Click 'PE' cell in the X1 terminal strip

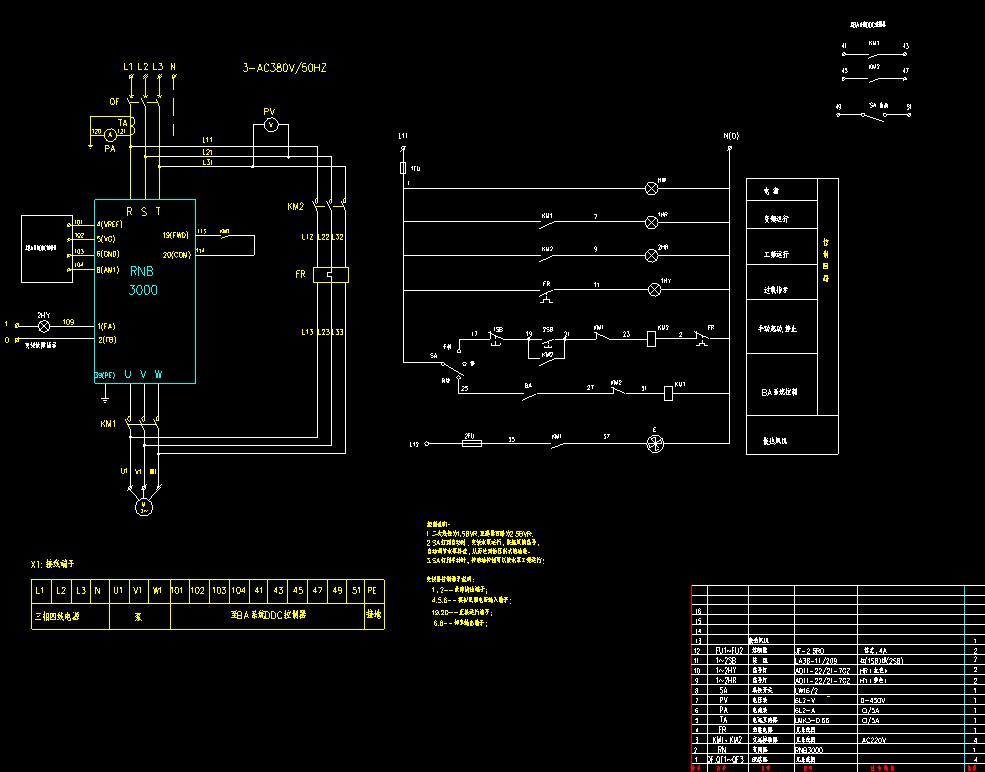(x=374, y=590)
